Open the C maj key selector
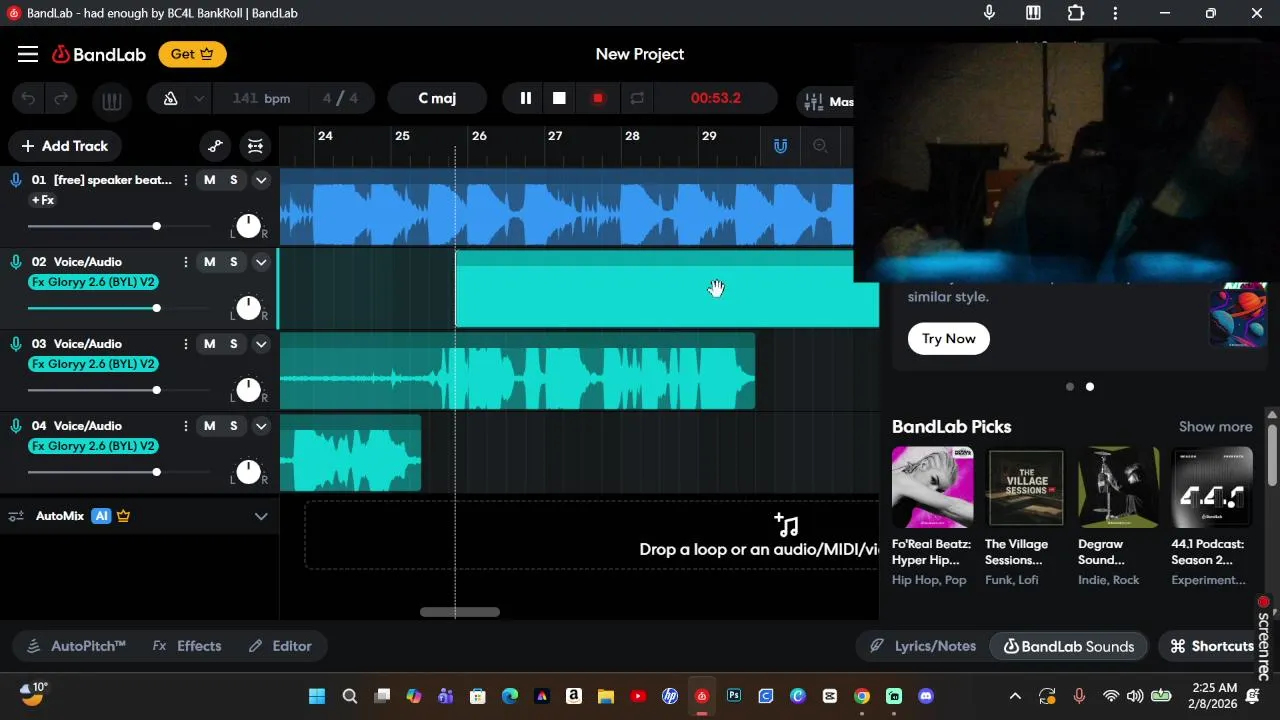The width and height of the screenshot is (1280, 720). [x=437, y=98]
